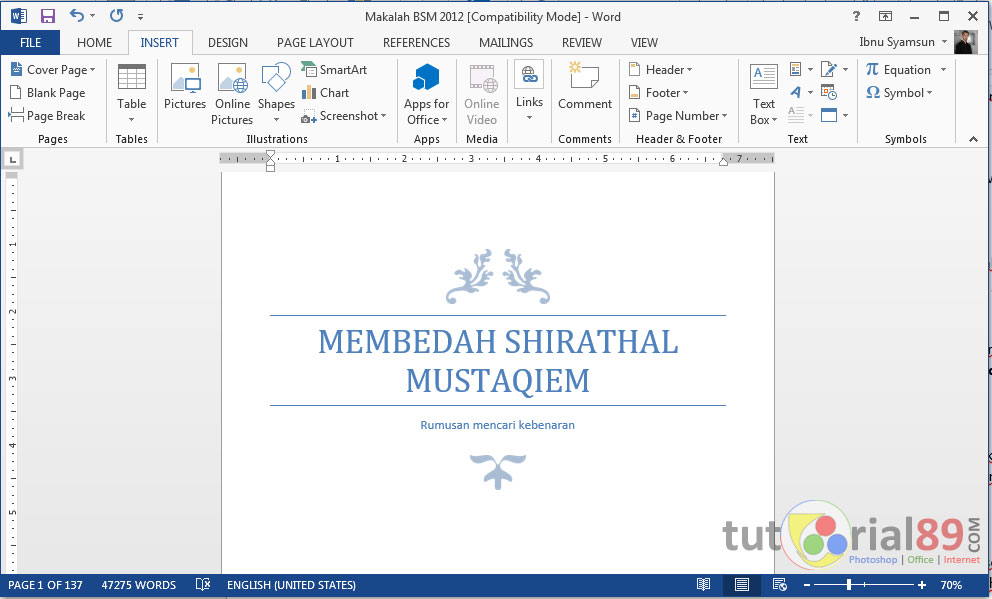992x599 pixels.
Task: Switch to Web Layout view
Action: point(779,584)
